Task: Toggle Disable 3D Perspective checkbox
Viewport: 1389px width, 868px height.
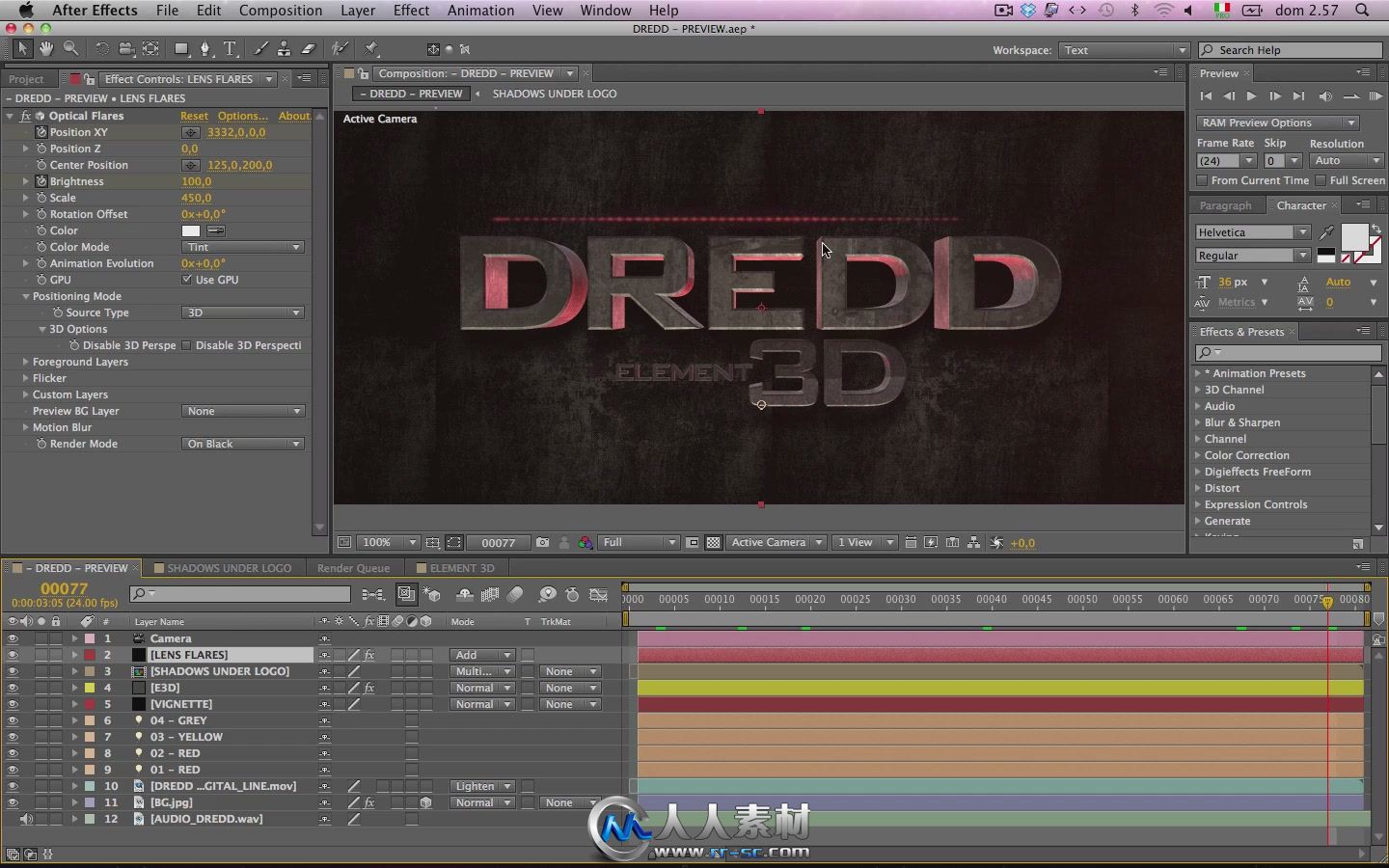Action: point(187,345)
